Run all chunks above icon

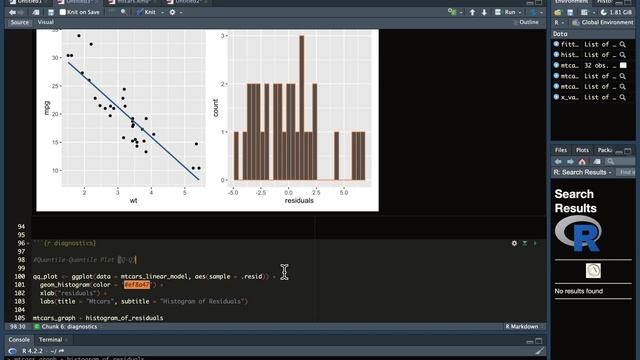pos(525,243)
